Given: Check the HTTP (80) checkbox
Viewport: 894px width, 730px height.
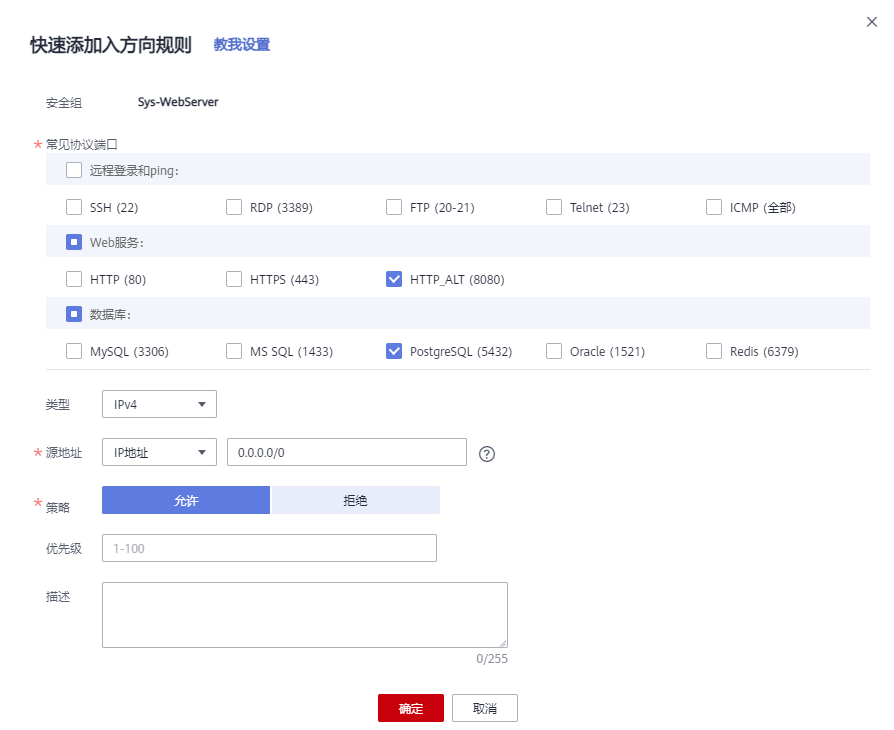Looking at the screenshot, I should click(73, 279).
